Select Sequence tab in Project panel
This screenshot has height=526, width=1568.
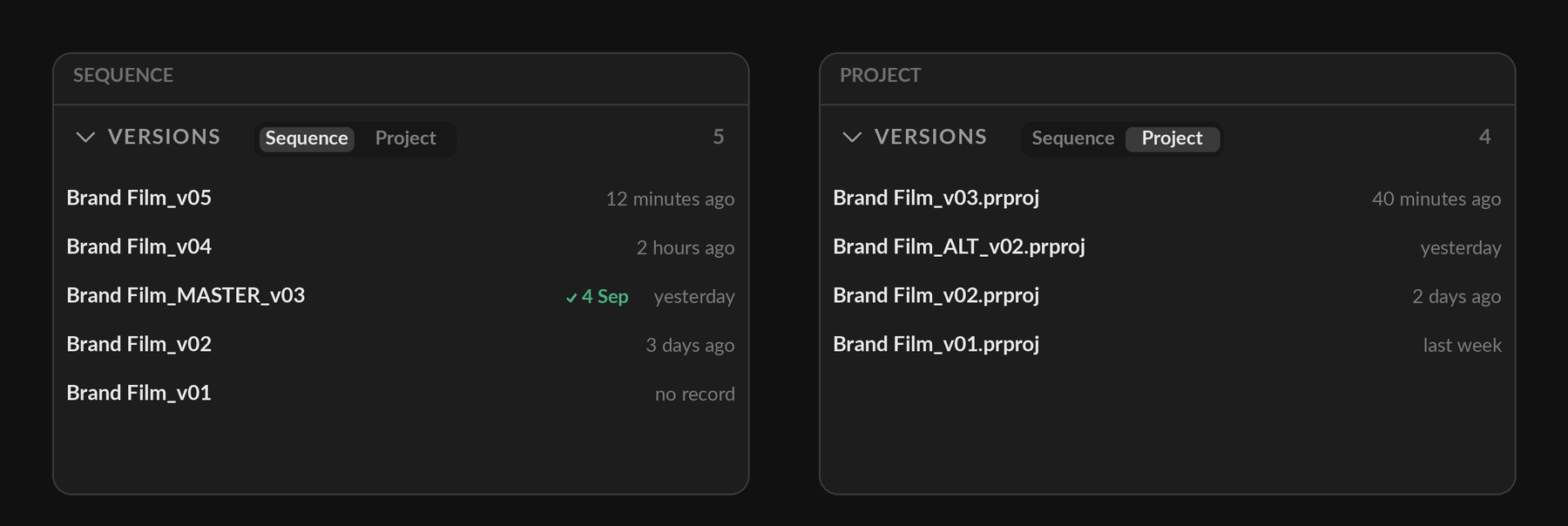click(1073, 138)
